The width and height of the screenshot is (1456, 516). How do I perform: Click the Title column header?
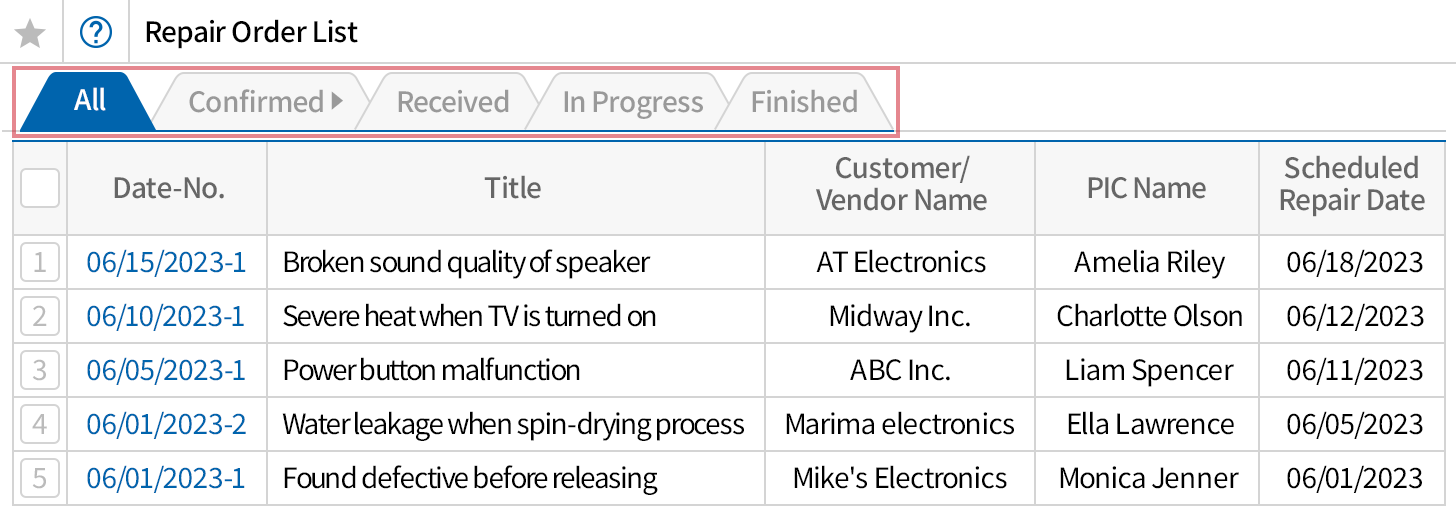513,188
